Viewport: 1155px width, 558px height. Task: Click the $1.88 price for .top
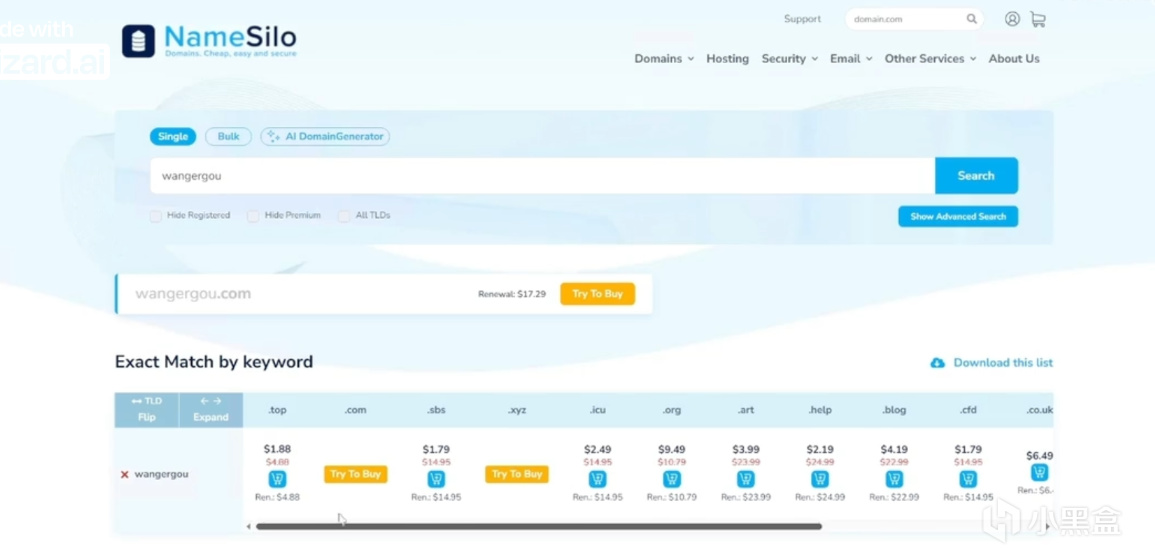click(277, 449)
